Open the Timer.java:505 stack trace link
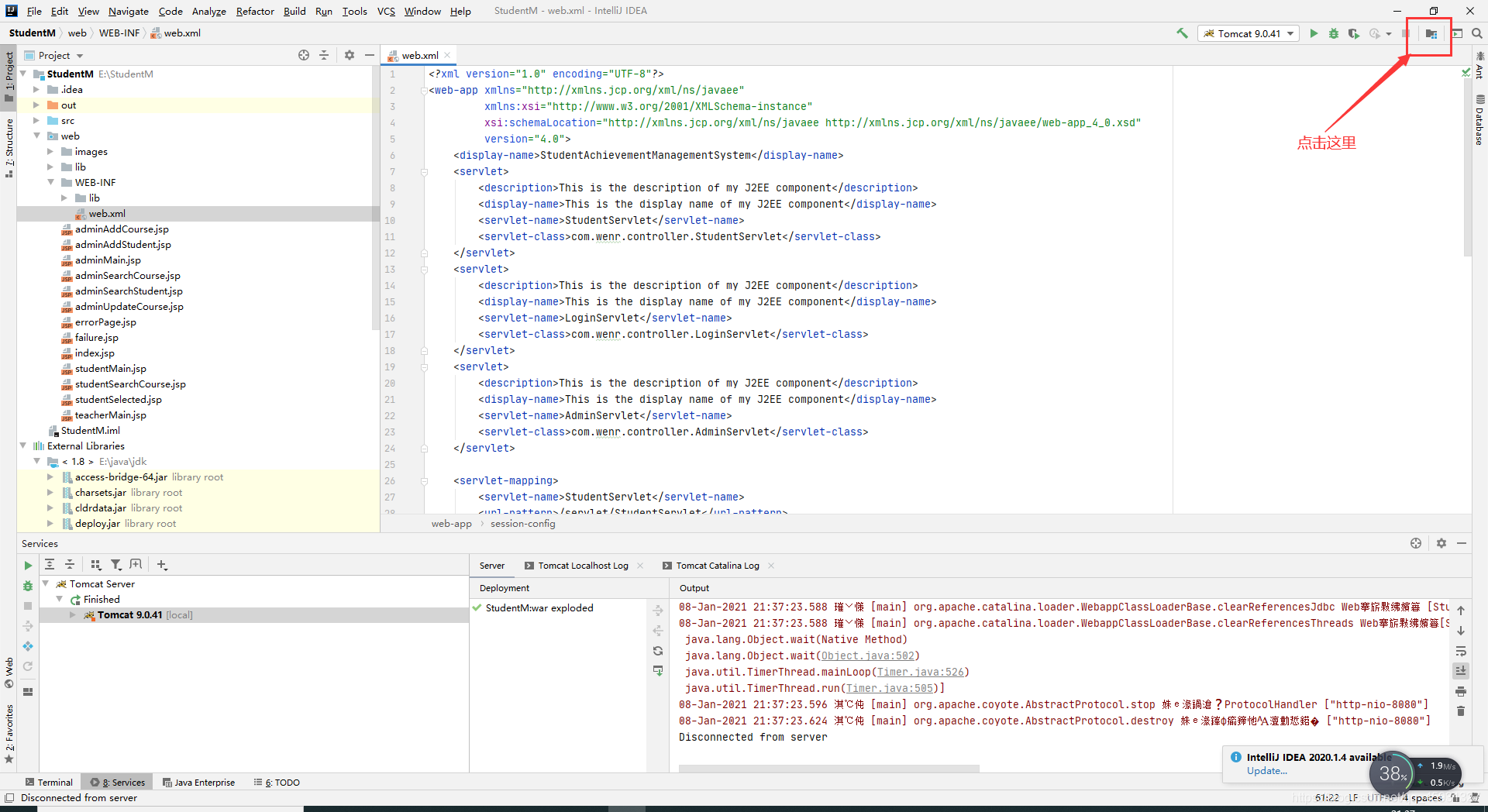Screen dimensions: 1488x812 click(890, 688)
